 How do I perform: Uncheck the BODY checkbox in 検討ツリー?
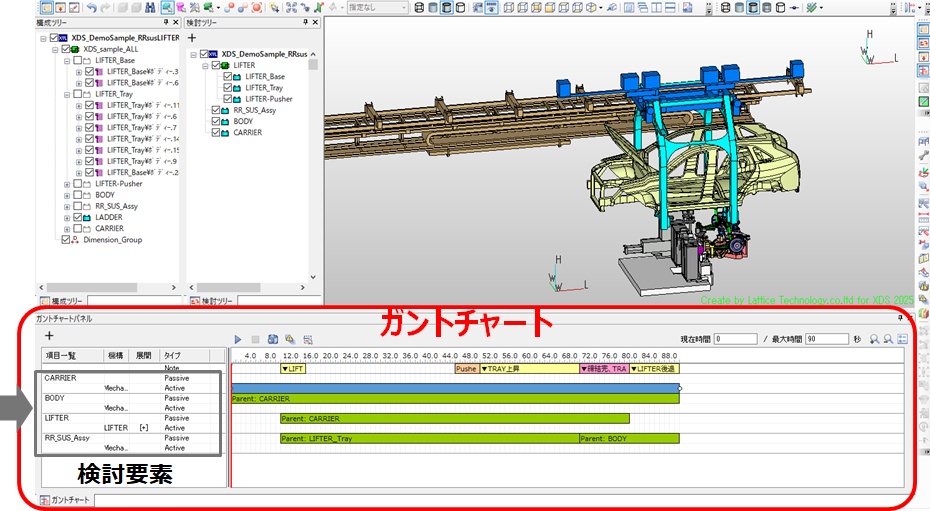tap(215, 121)
